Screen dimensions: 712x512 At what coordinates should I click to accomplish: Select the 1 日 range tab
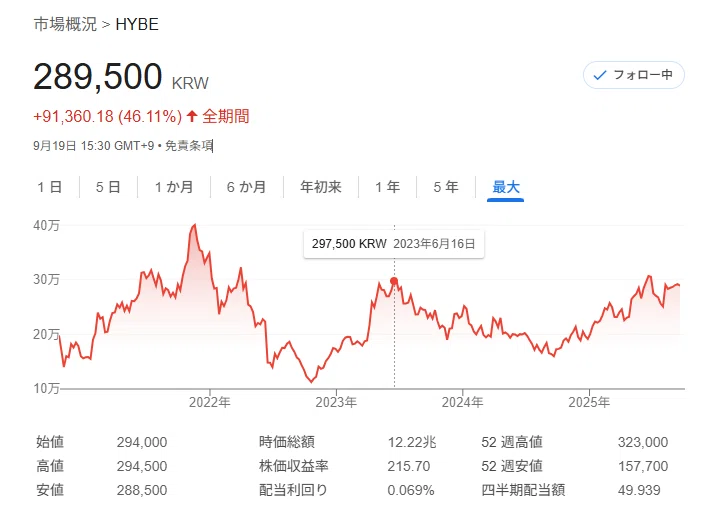click(49, 187)
